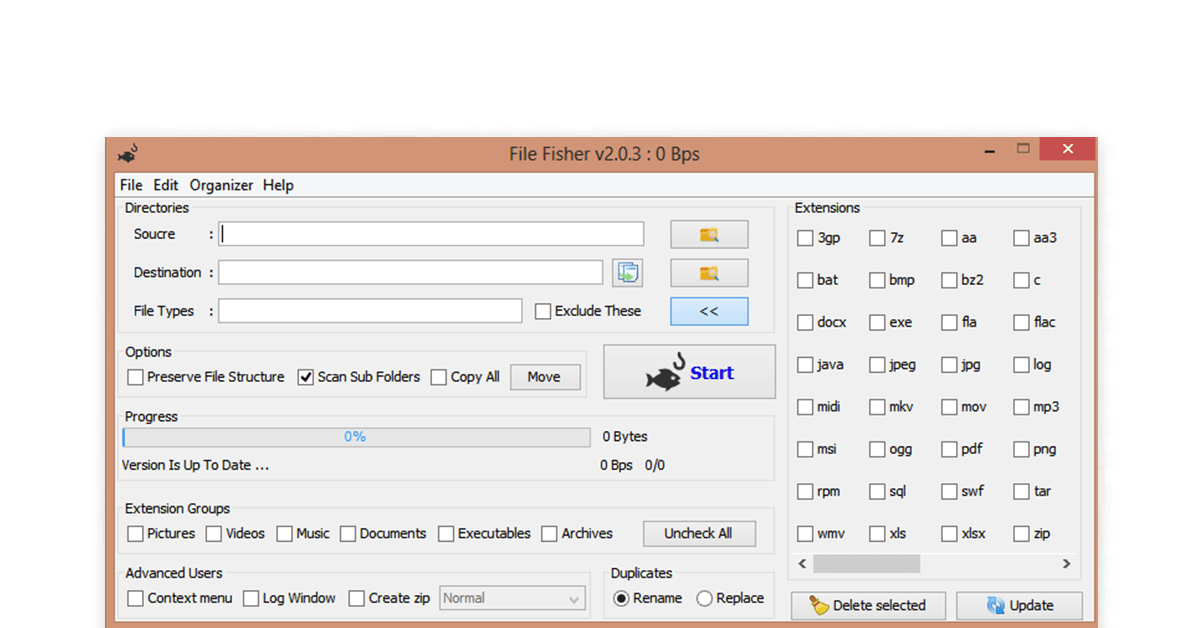1200x628 pixels.
Task: Click the right chevron below extensions list
Action: tap(1067, 563)
